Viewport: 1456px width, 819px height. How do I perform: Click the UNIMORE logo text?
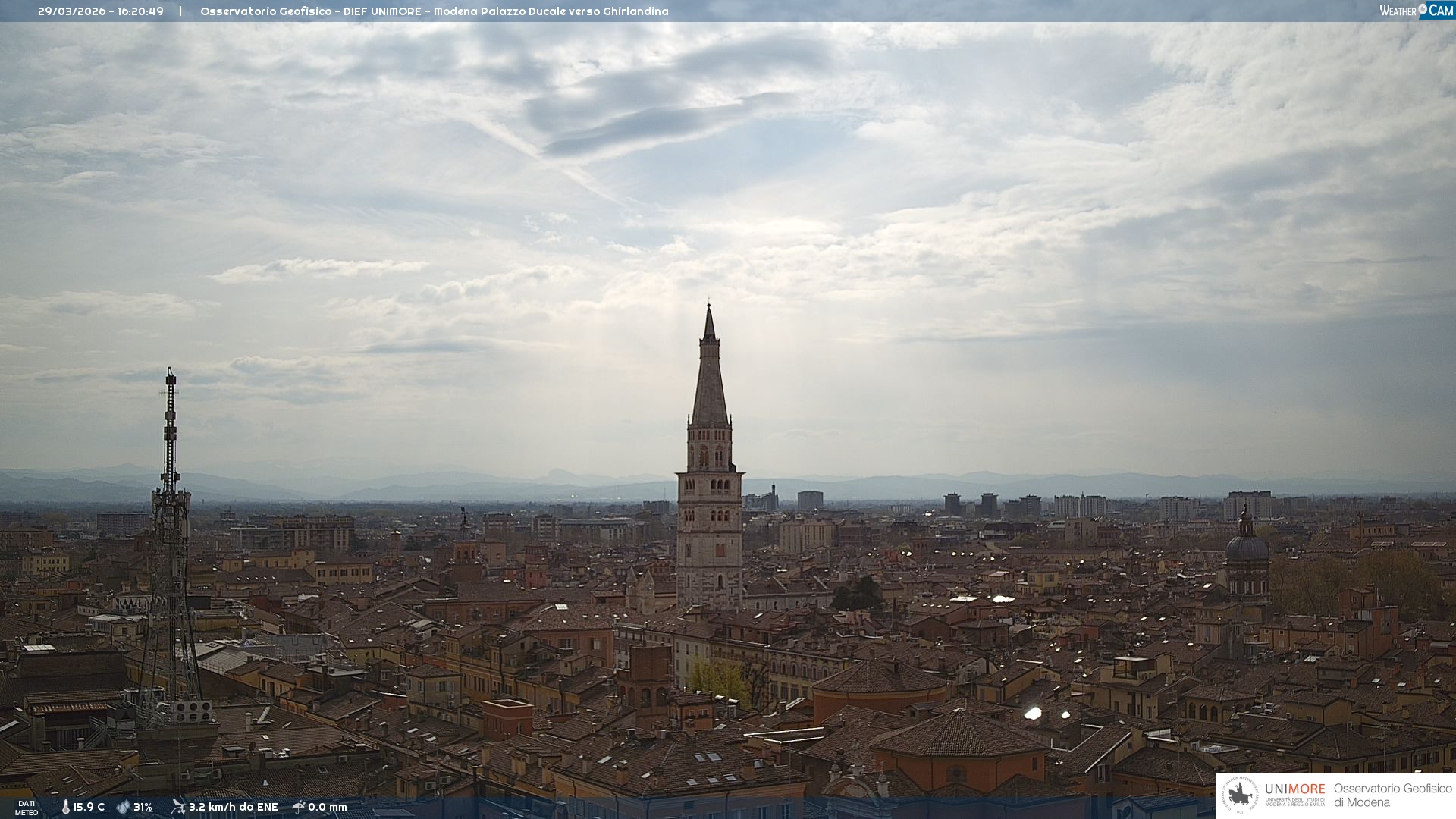point(1295,789)
